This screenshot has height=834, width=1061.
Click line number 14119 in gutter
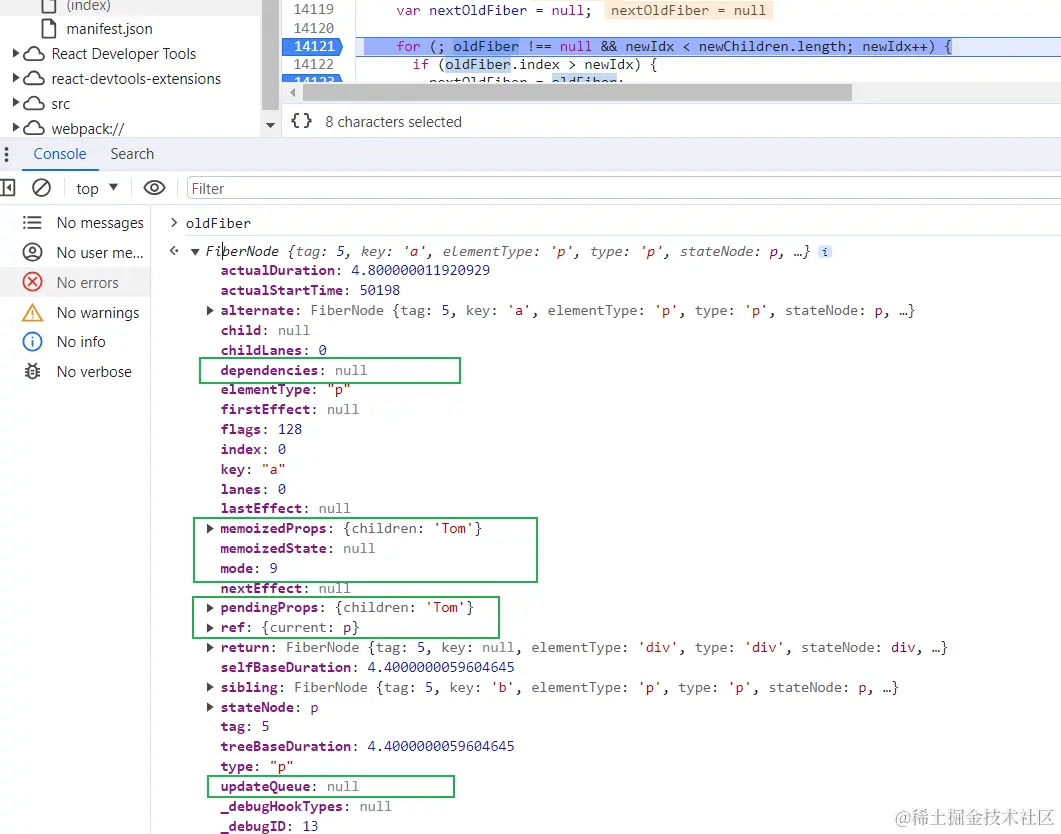coord(313,9)
